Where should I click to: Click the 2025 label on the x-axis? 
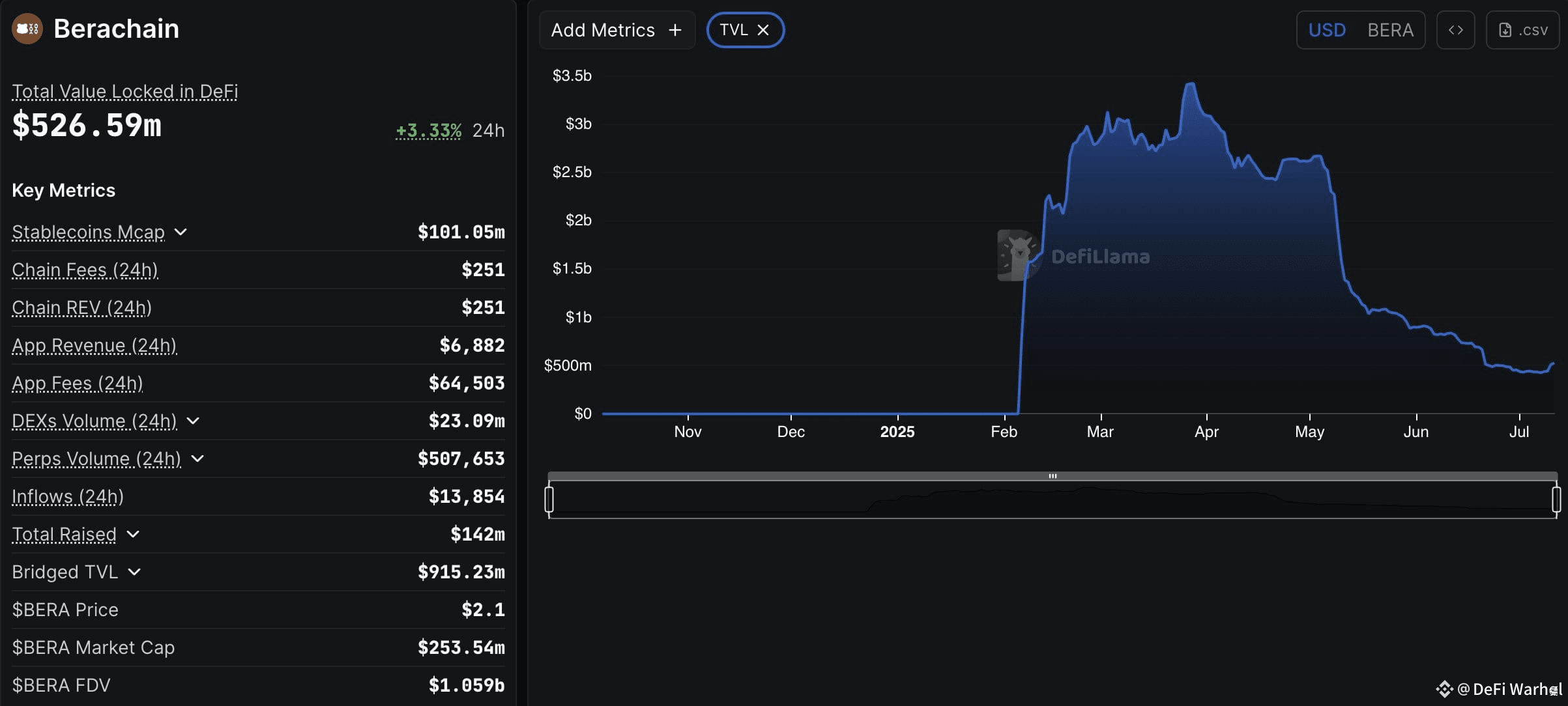[x=897, y=432]
